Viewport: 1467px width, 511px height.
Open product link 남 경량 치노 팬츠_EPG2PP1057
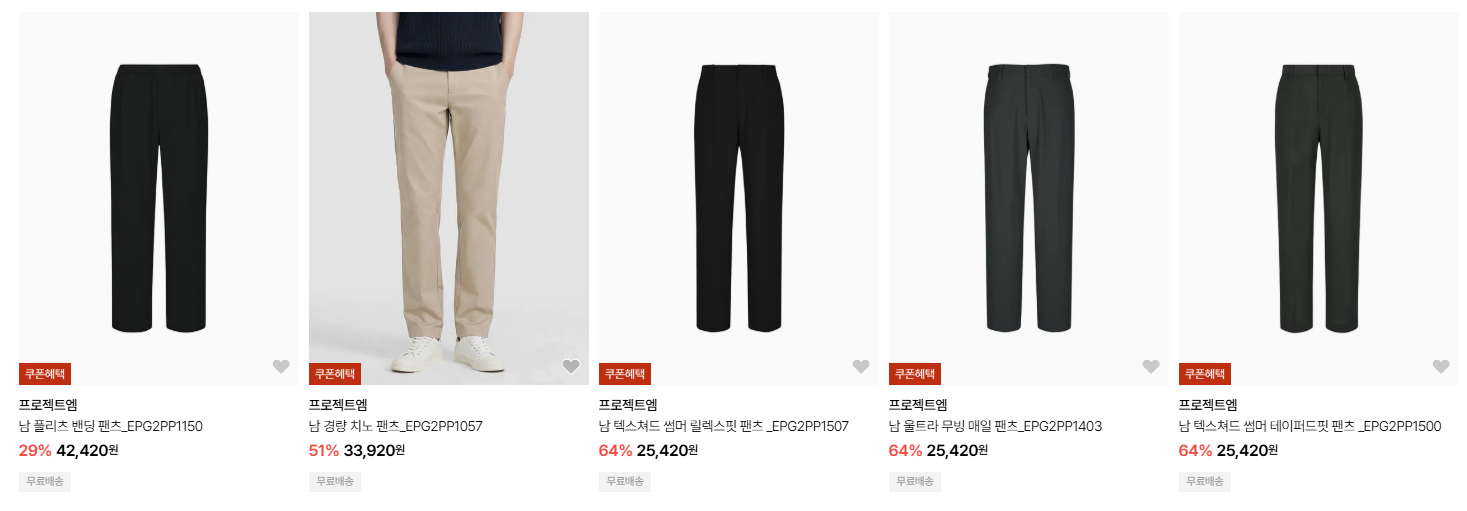point(396,427)
